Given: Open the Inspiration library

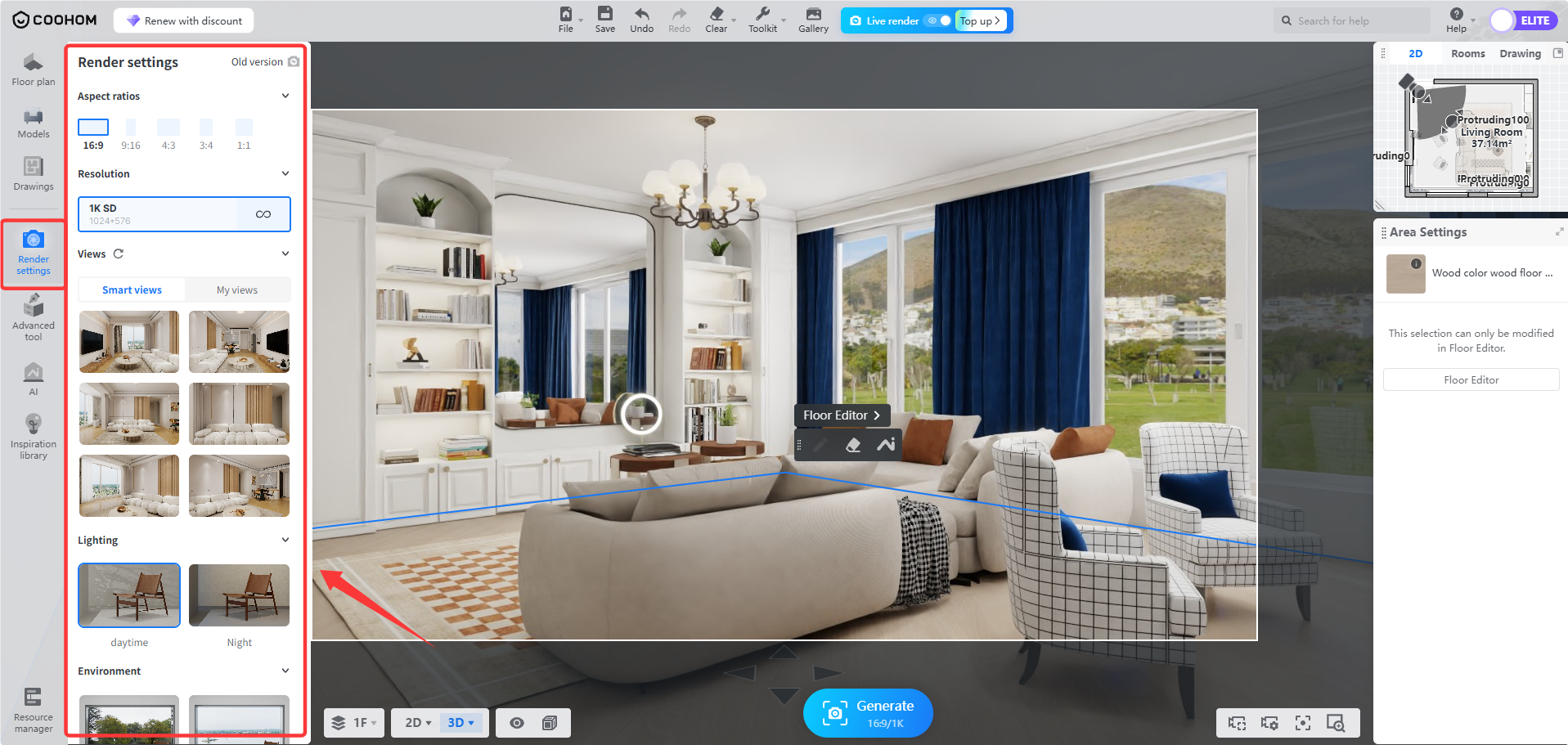Looking at the screenshot, I should click(x=34, y=436).
